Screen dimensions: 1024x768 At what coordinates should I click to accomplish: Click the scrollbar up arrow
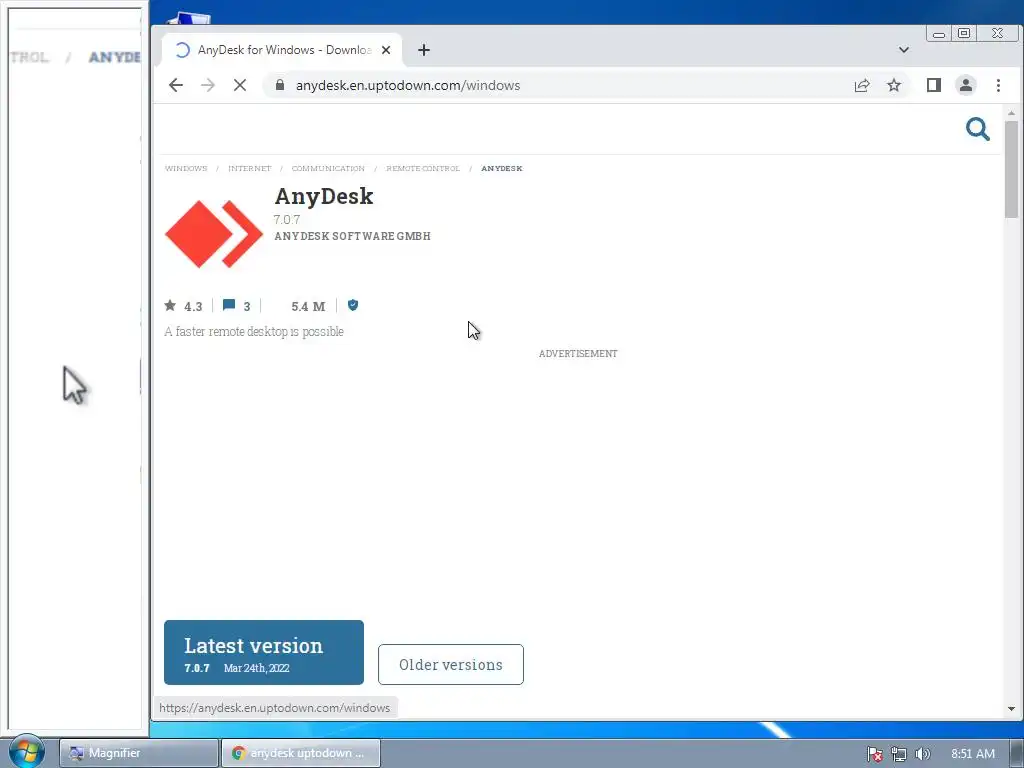[1011, 114]
